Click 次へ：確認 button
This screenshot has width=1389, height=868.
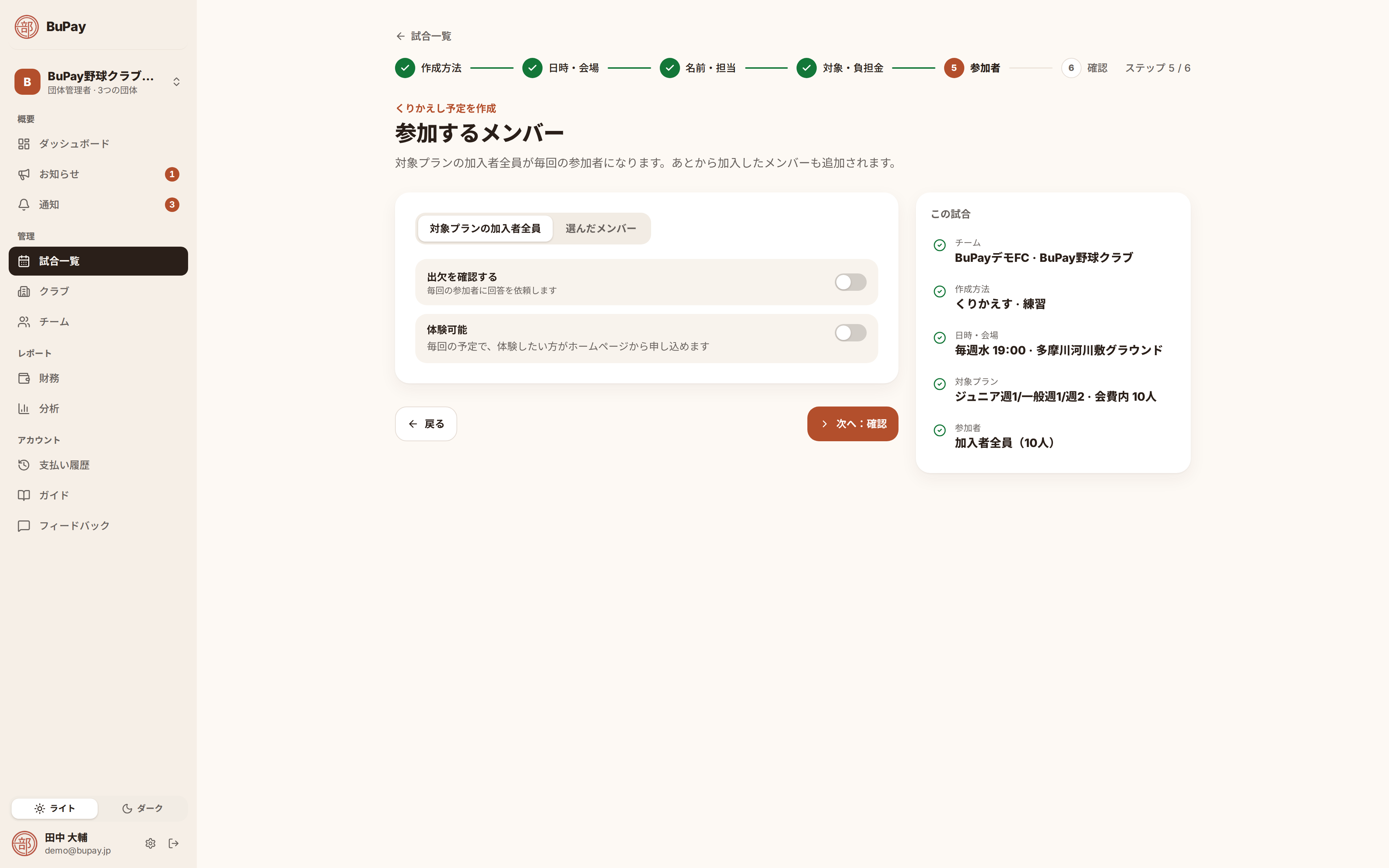(x=852, y=424)
